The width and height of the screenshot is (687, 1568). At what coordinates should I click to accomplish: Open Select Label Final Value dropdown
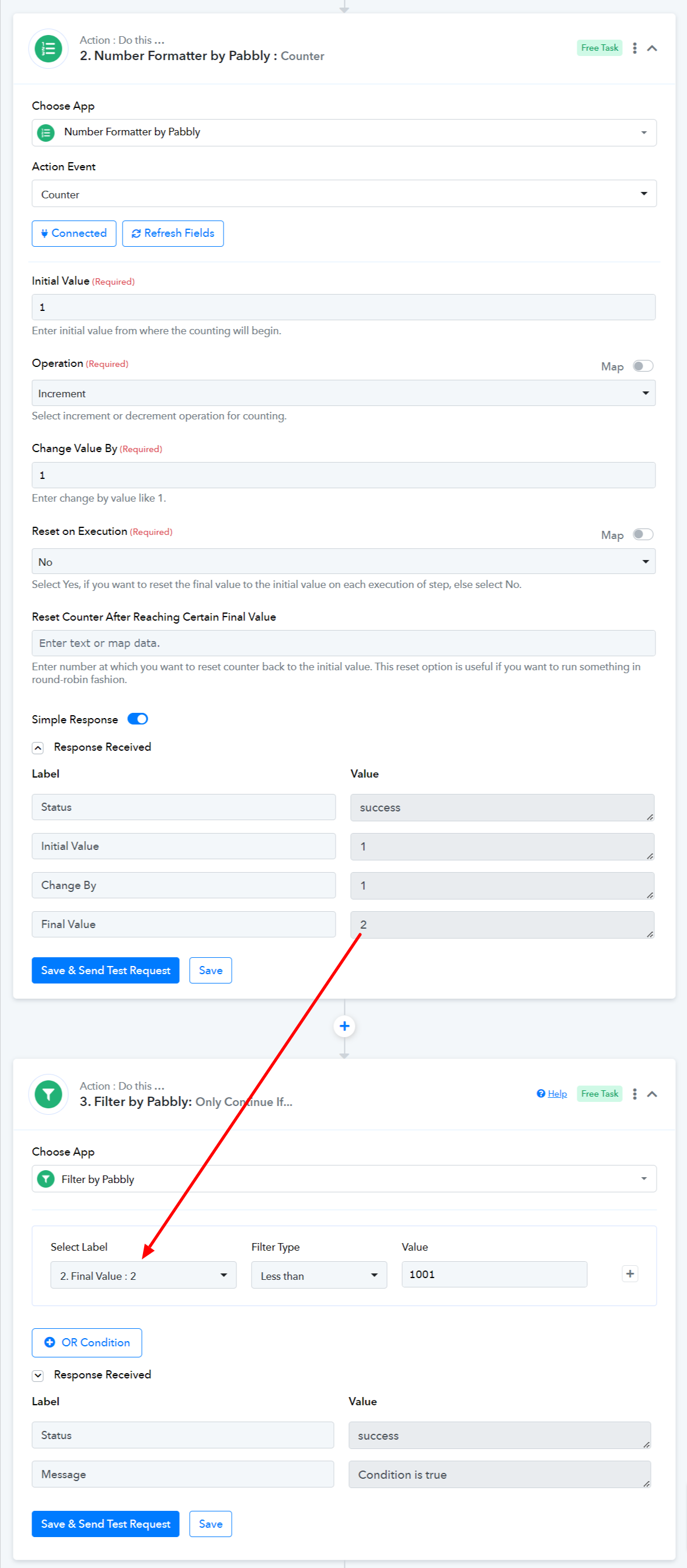click(x=143, y=1275)
